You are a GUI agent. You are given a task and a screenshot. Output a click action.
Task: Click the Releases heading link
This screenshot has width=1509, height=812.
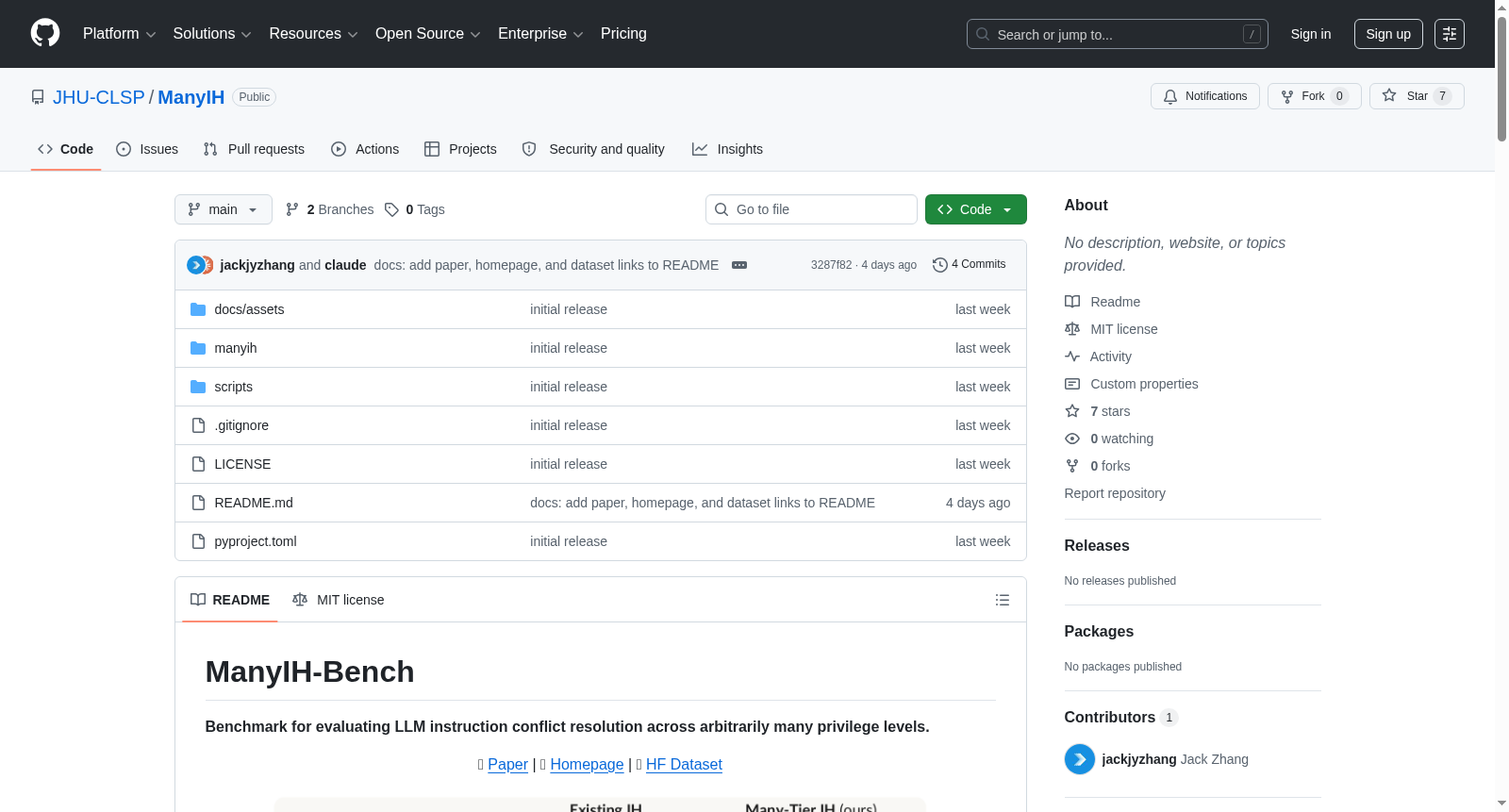1097,546
